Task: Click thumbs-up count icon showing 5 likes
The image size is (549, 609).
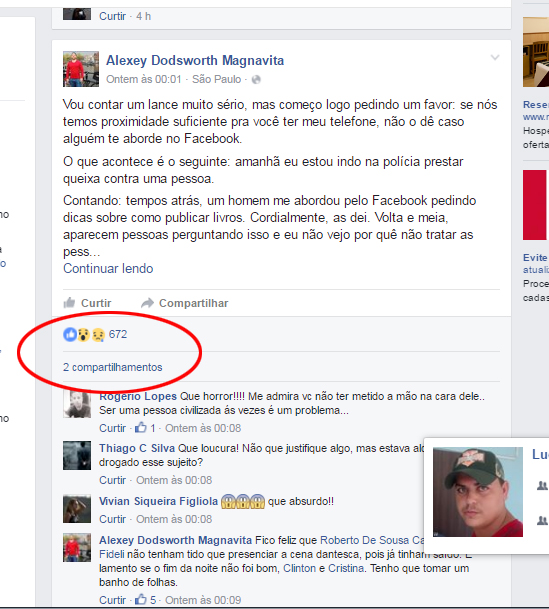Action: pos(141,600)
